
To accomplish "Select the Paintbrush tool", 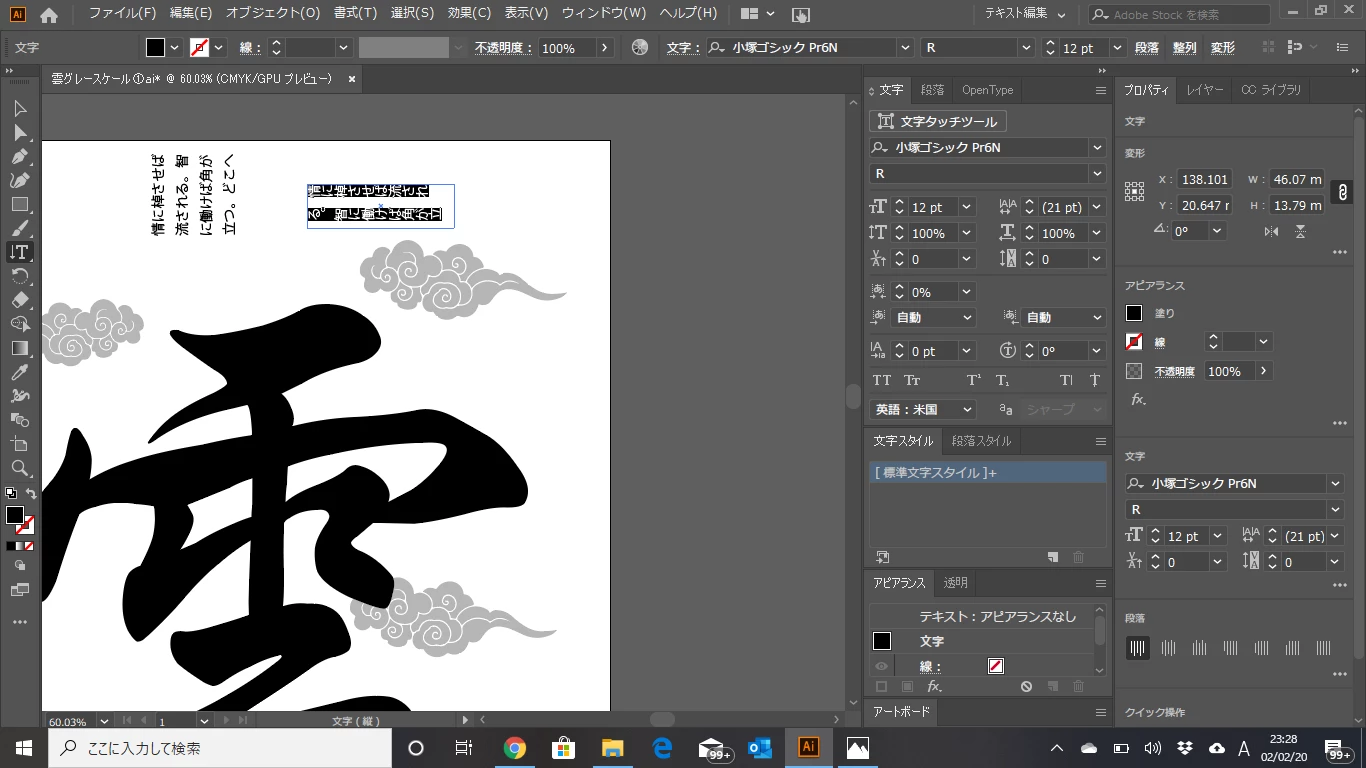I will (19, 228).
